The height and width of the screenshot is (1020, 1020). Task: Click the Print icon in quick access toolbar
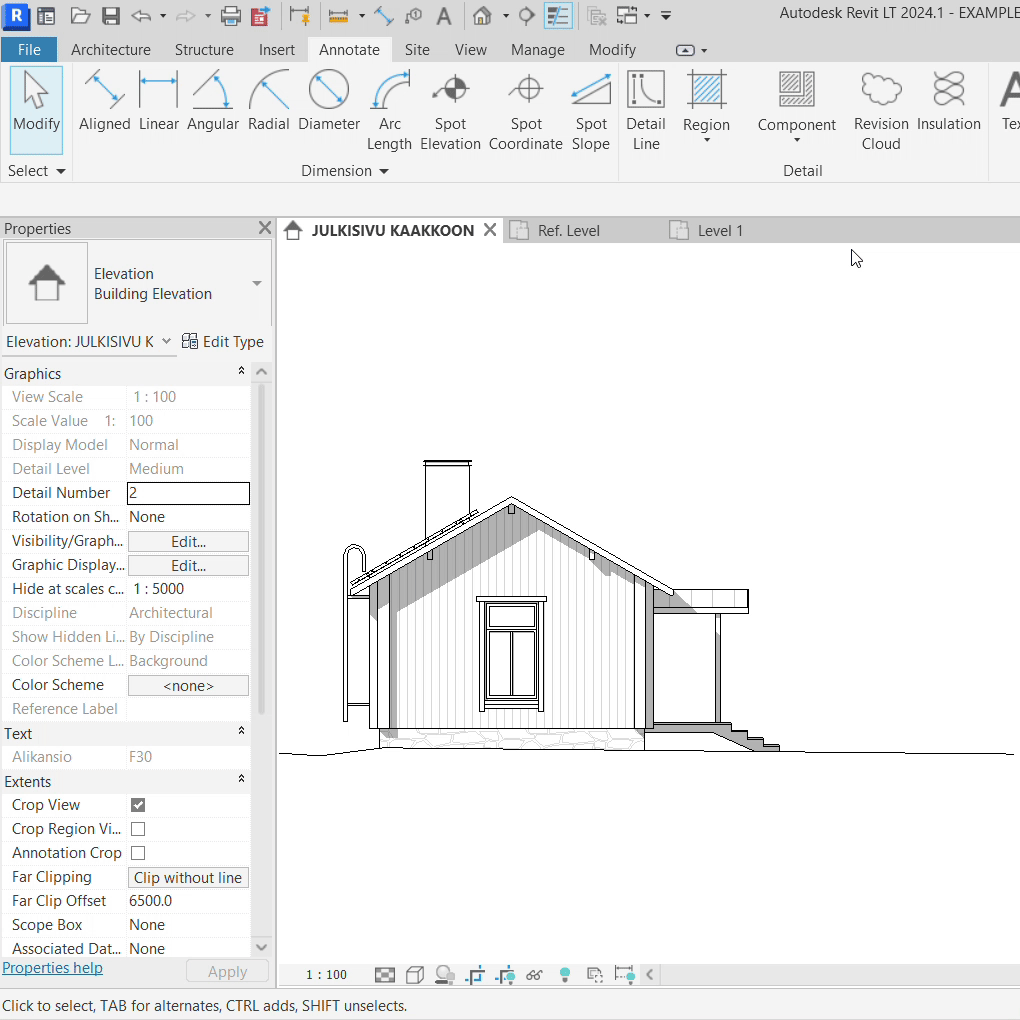(230, 16)
